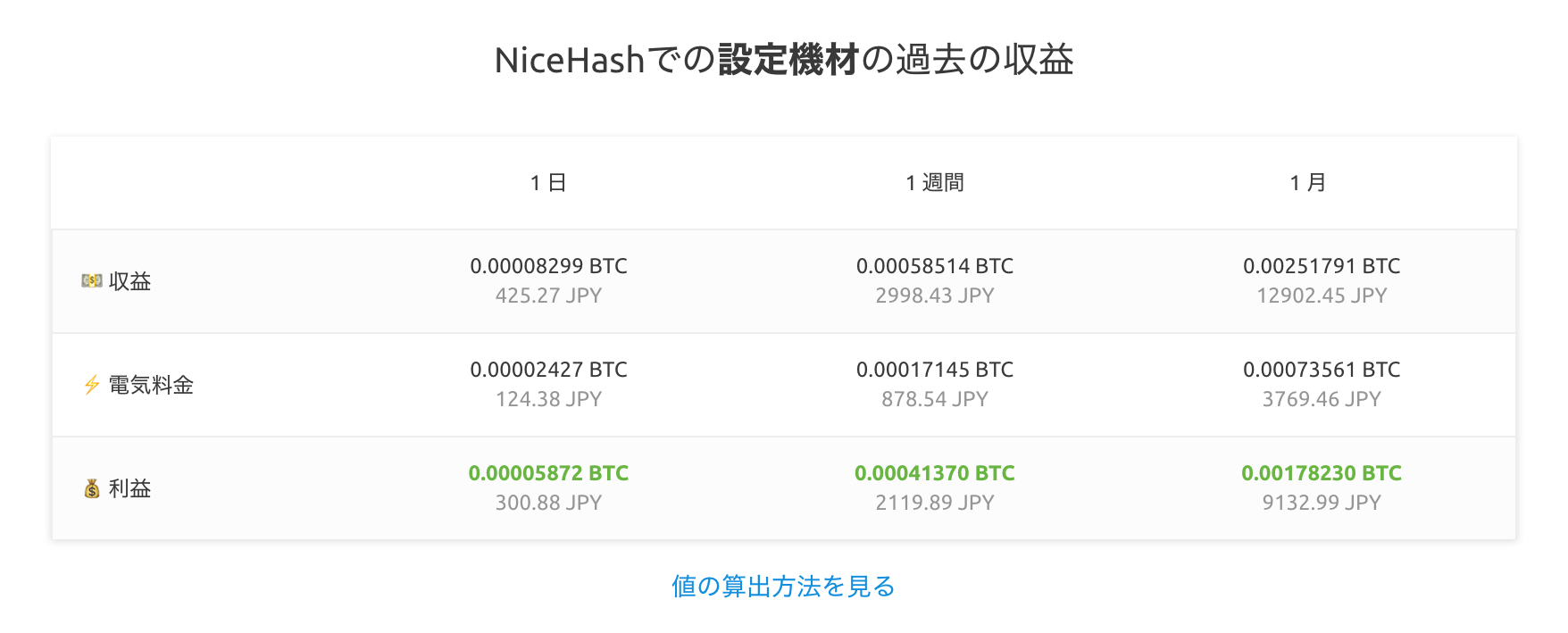
Task: Click the green daily profit 0.00005872 BTC
Action: click(548, 473)
